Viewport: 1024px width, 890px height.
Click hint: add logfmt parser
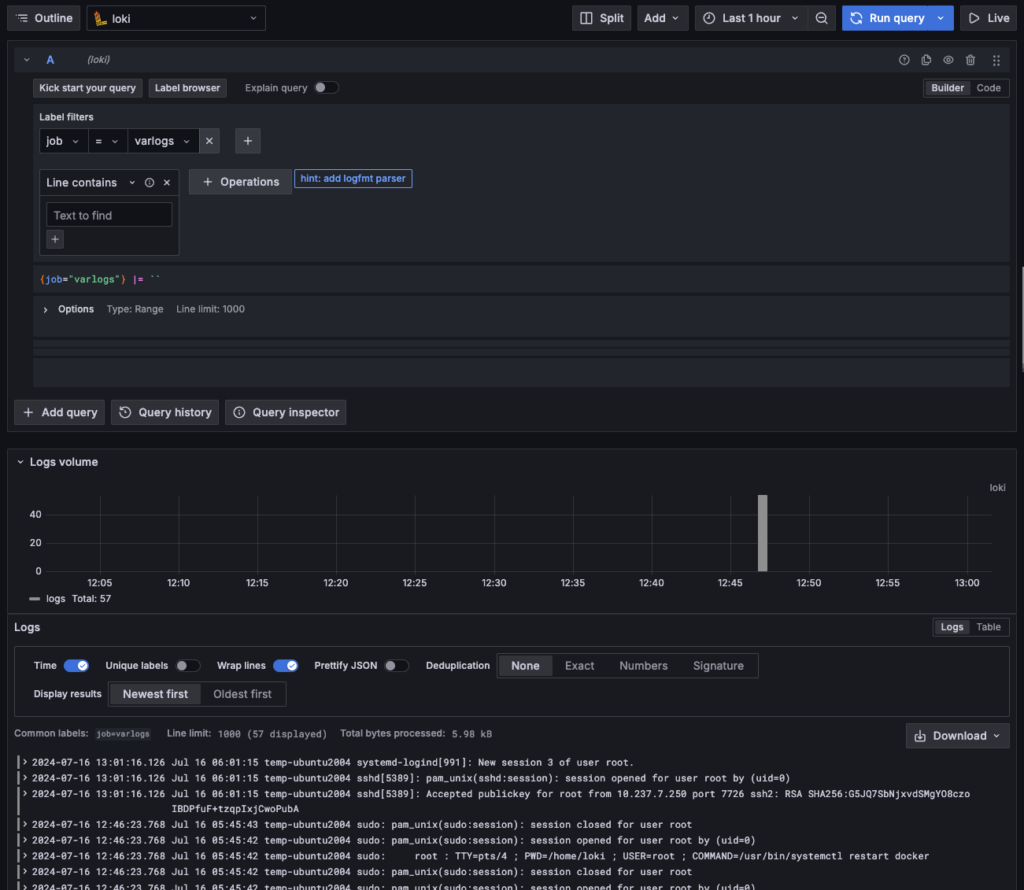pos(353,178)
